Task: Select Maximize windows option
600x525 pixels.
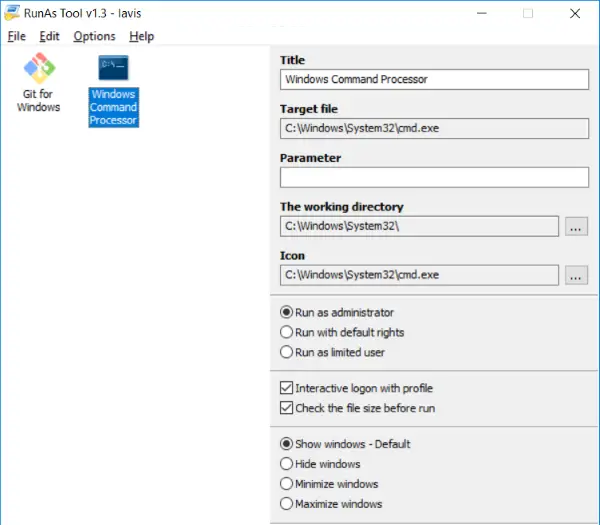Action: click(331, 504)
